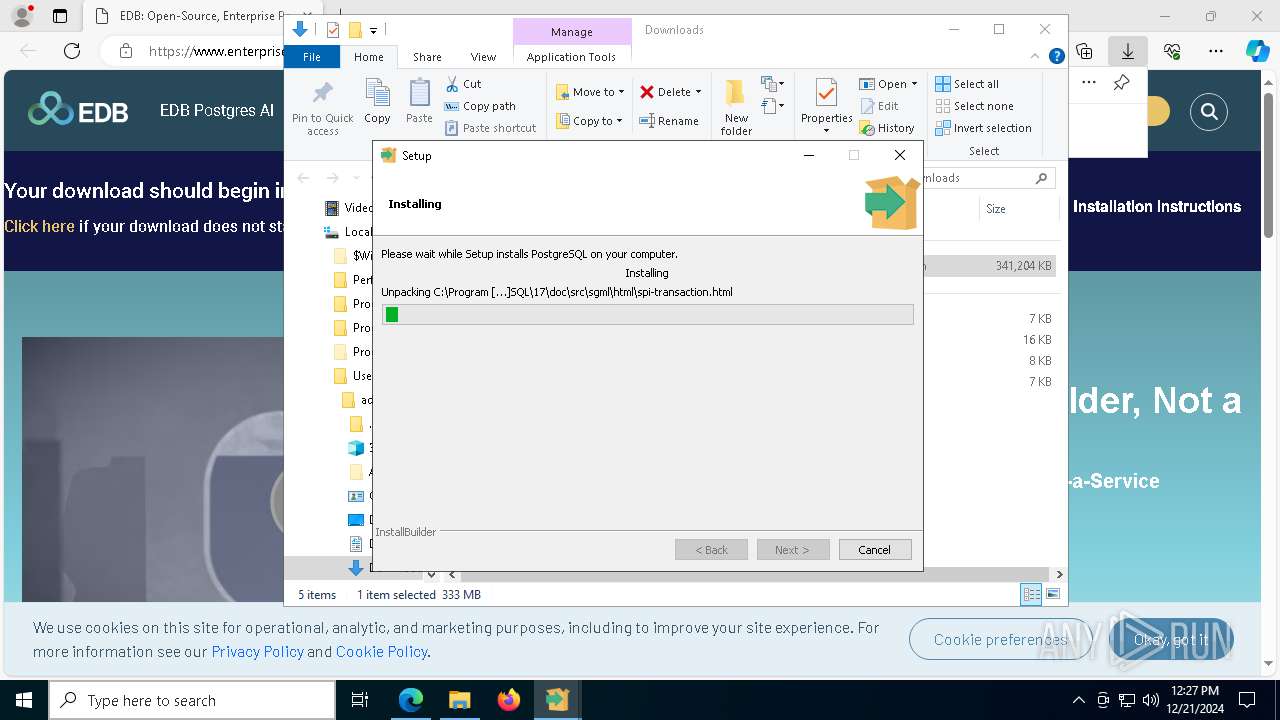Click Edge settings ellipsis menu icon
1280x720 pixels.
click(1216, 51)
